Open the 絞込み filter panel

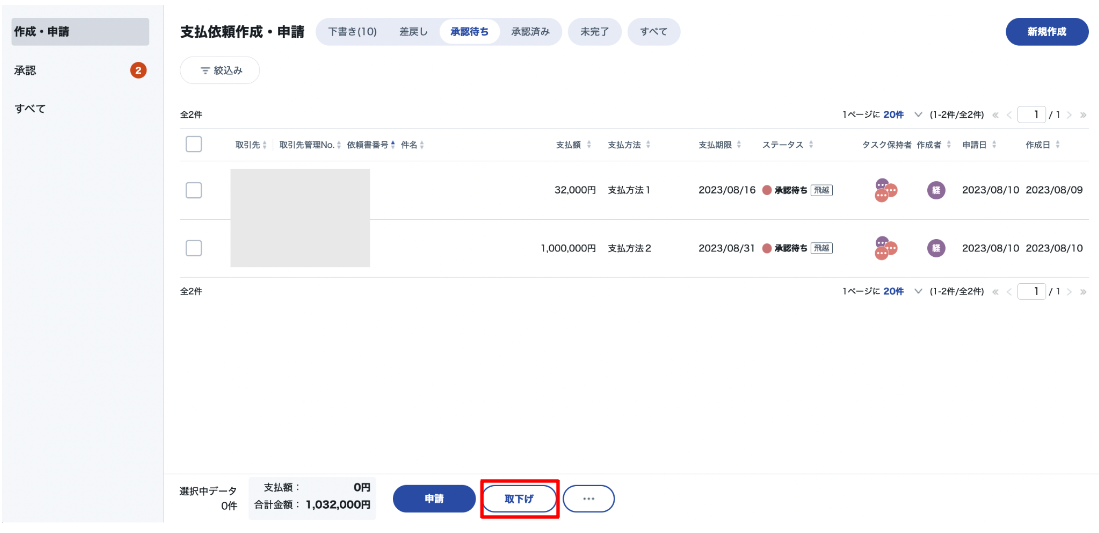220,70
